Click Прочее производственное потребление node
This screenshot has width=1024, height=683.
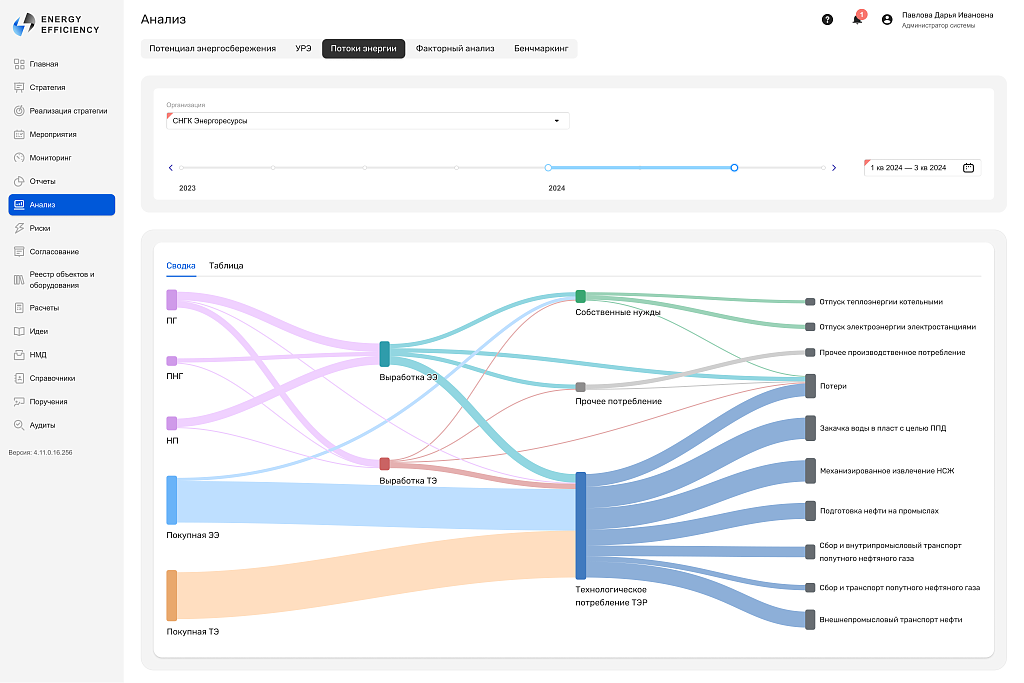pos(810,353)
